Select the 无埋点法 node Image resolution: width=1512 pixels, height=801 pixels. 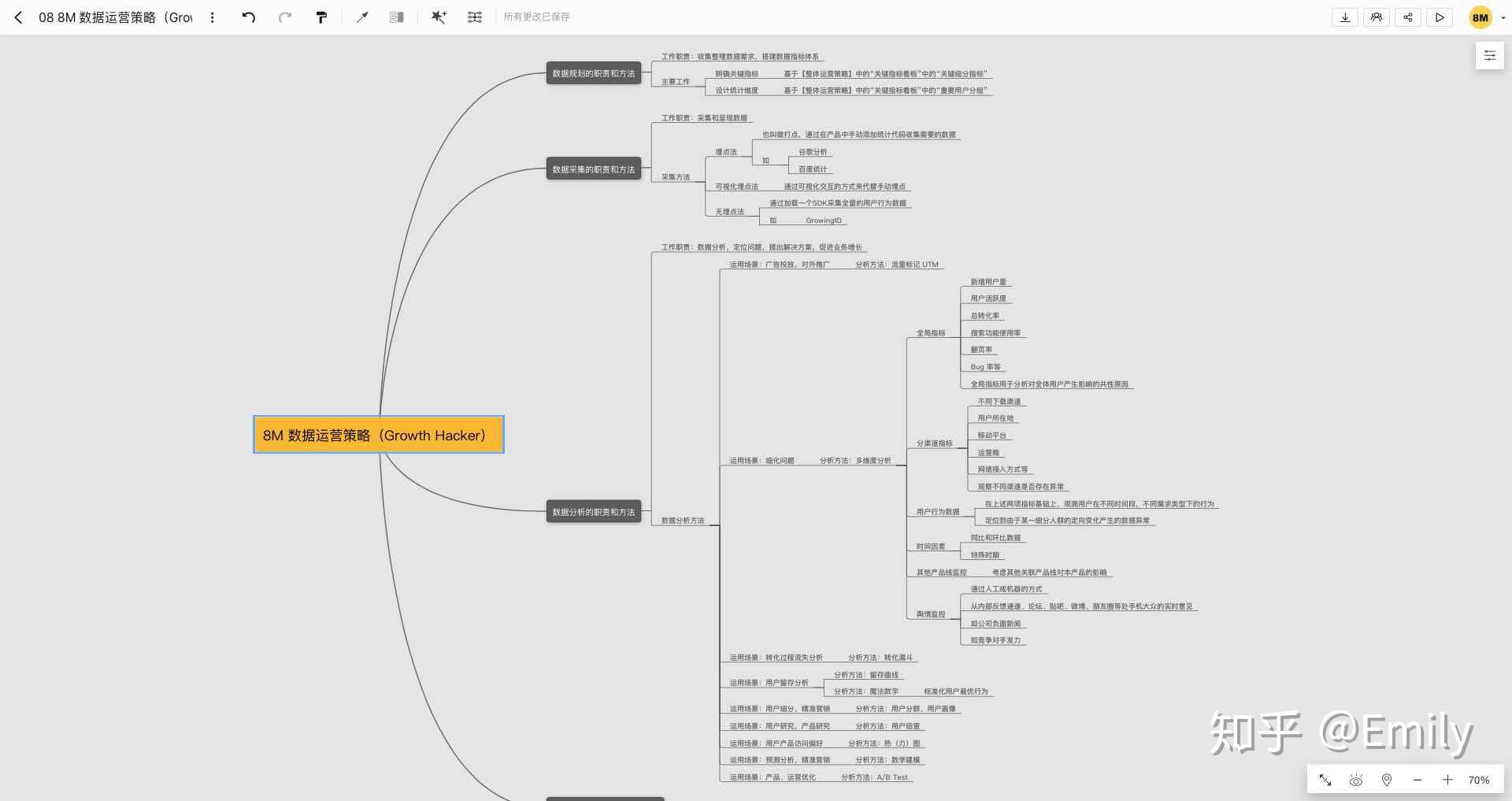pos(730,212)
